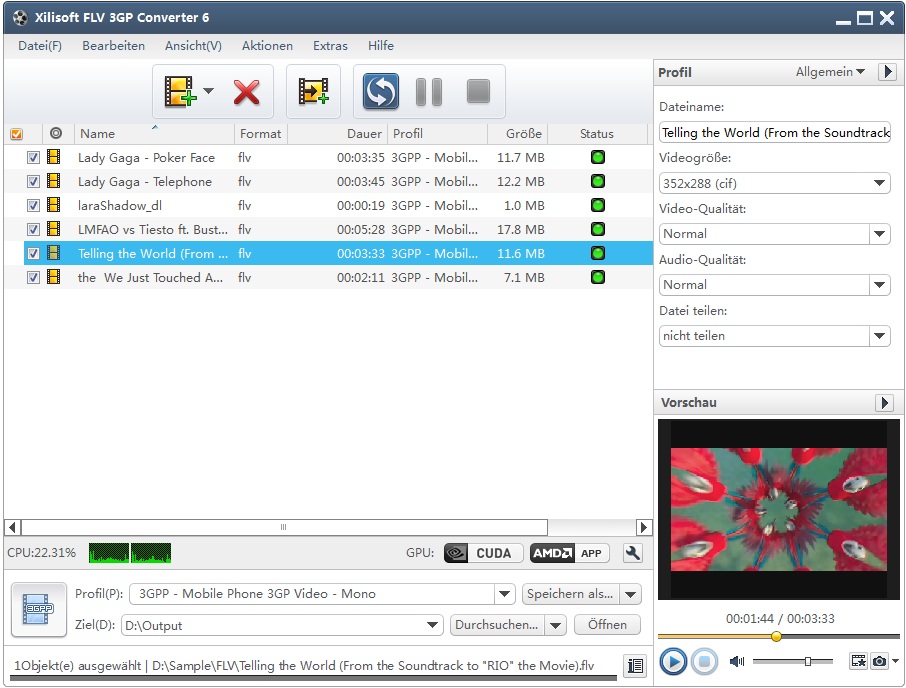
Task: Click film icon of laraShadow_dl row
Action: [54, 205]
